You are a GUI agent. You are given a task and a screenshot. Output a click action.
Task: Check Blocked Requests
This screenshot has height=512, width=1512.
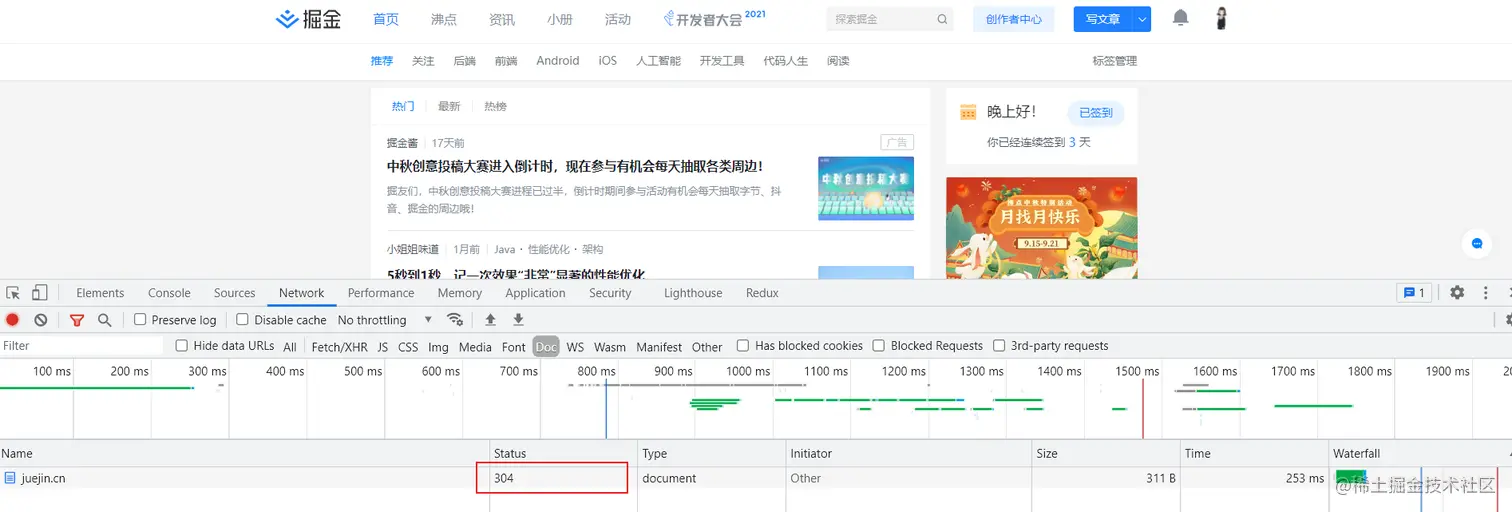(879, 346)
